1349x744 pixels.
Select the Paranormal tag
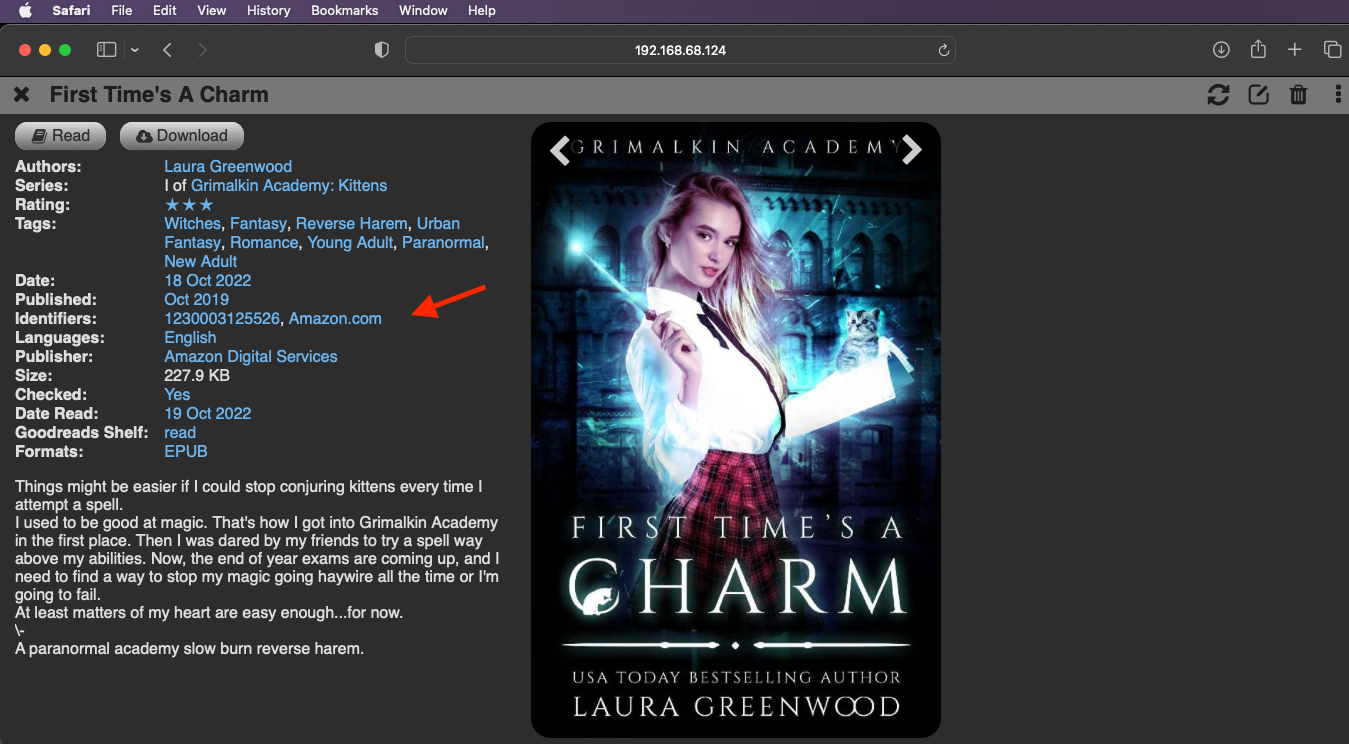[443, 243]
